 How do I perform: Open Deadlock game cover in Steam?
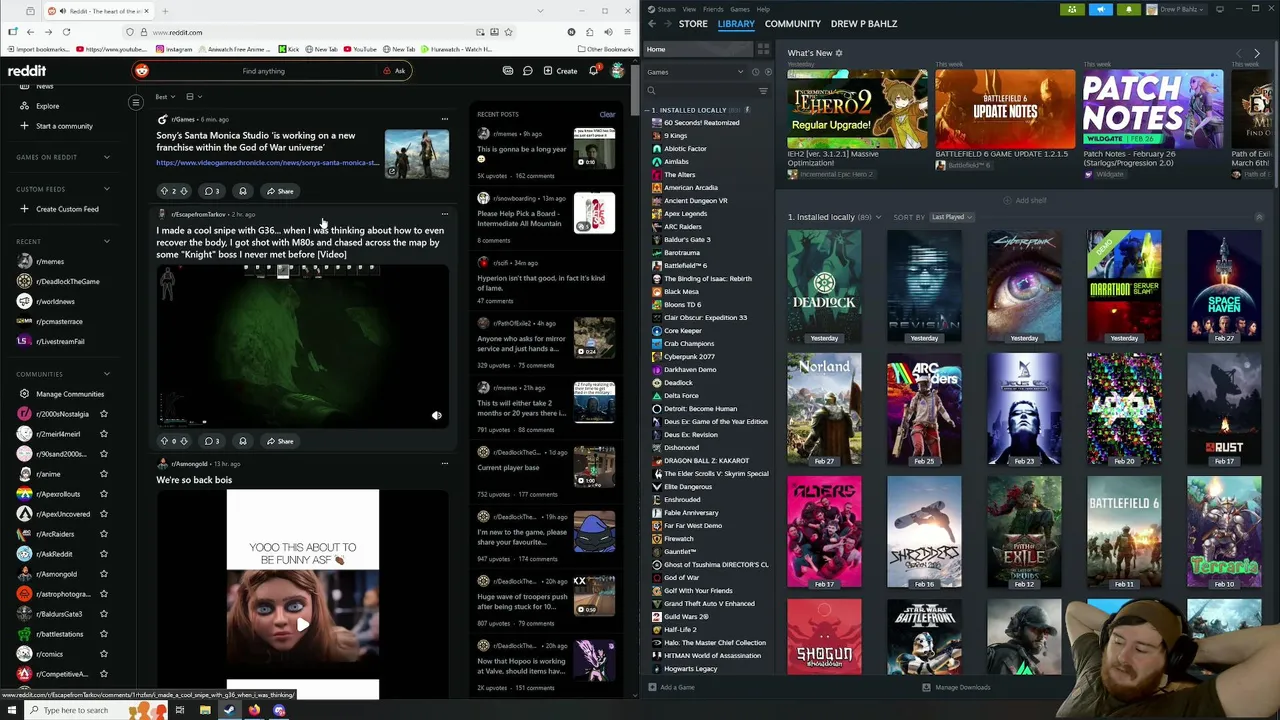coord(824,285)
